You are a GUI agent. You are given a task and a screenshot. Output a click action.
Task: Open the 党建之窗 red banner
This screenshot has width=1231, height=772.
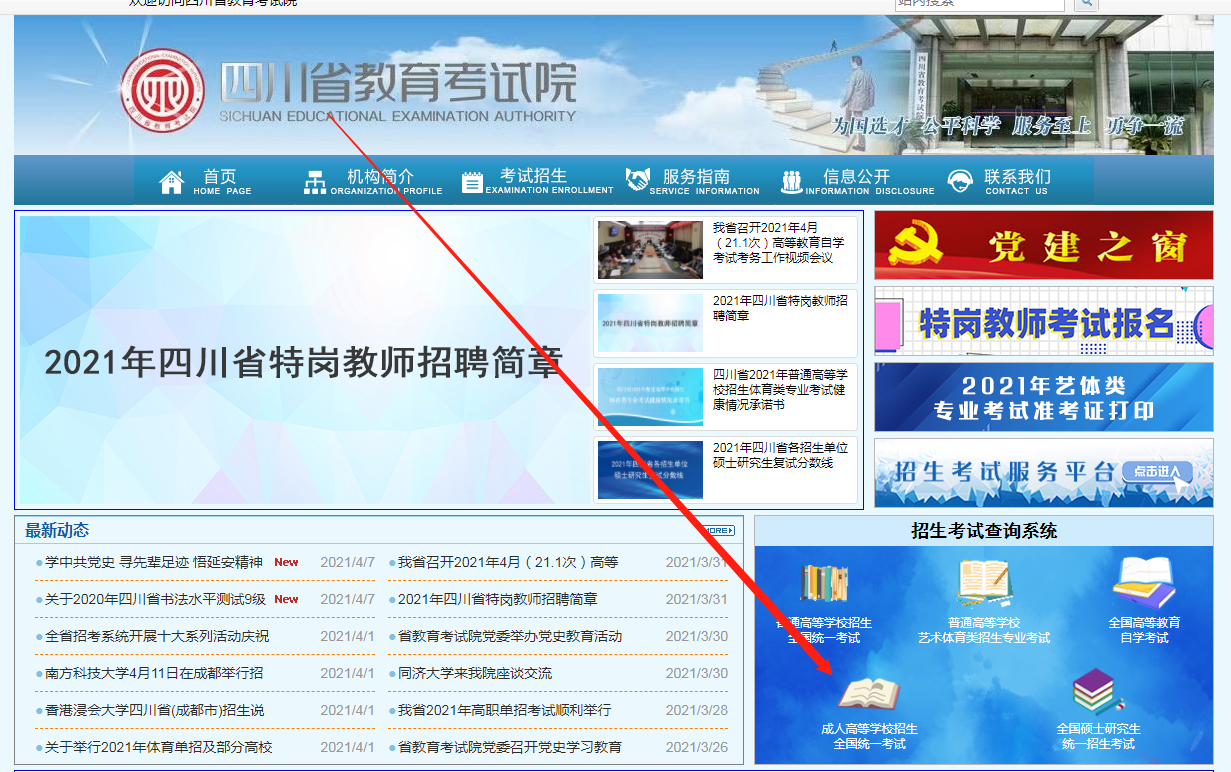click(x=1044, y=245)
